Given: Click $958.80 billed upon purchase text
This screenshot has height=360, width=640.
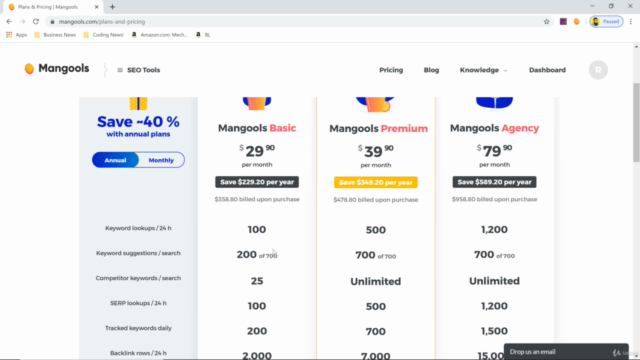Looking at the screenshot, I should (x=494, y=199).
